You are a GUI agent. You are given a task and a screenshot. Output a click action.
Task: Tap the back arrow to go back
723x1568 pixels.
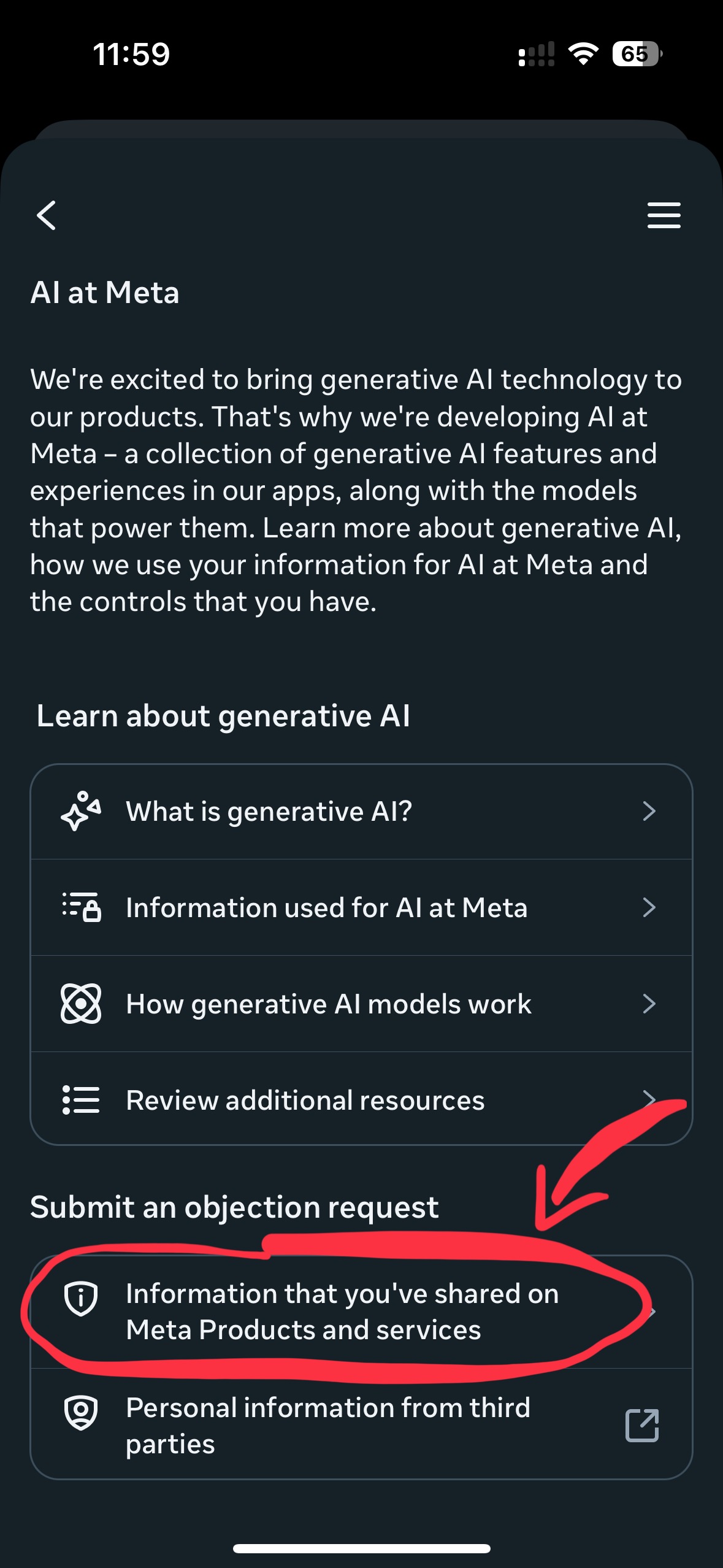tap(46, 216)
